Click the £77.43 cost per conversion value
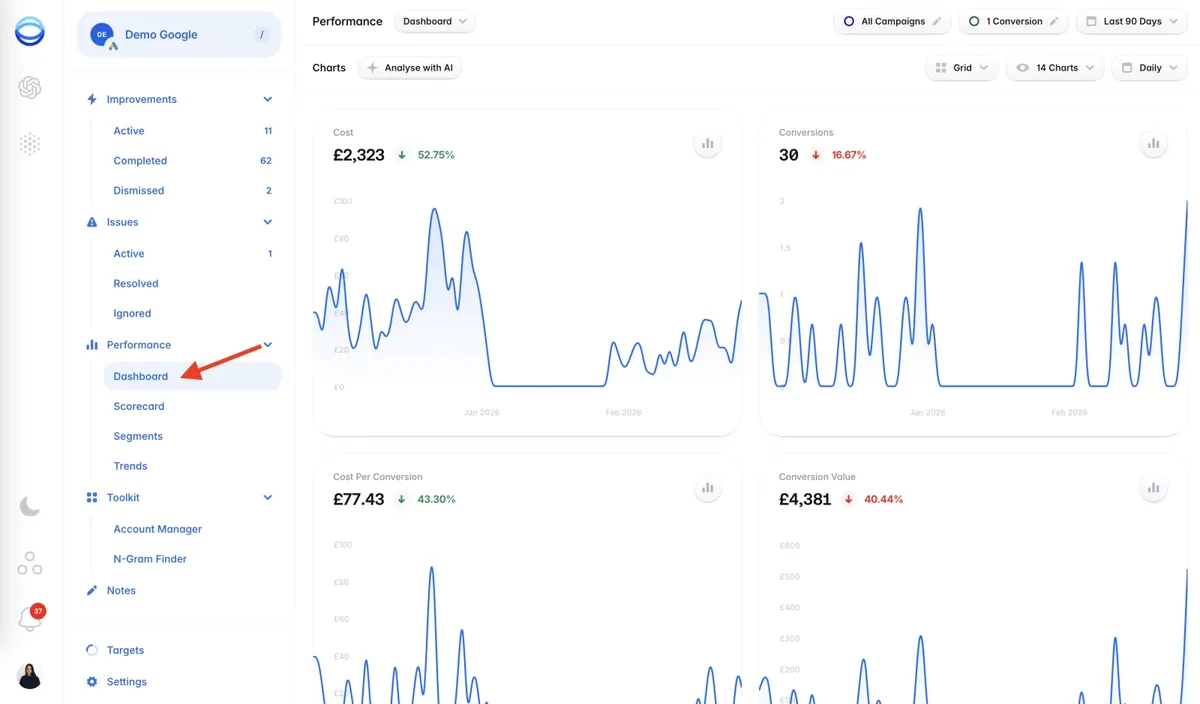Screen dimensions: 1200x704 pos(359,499)
